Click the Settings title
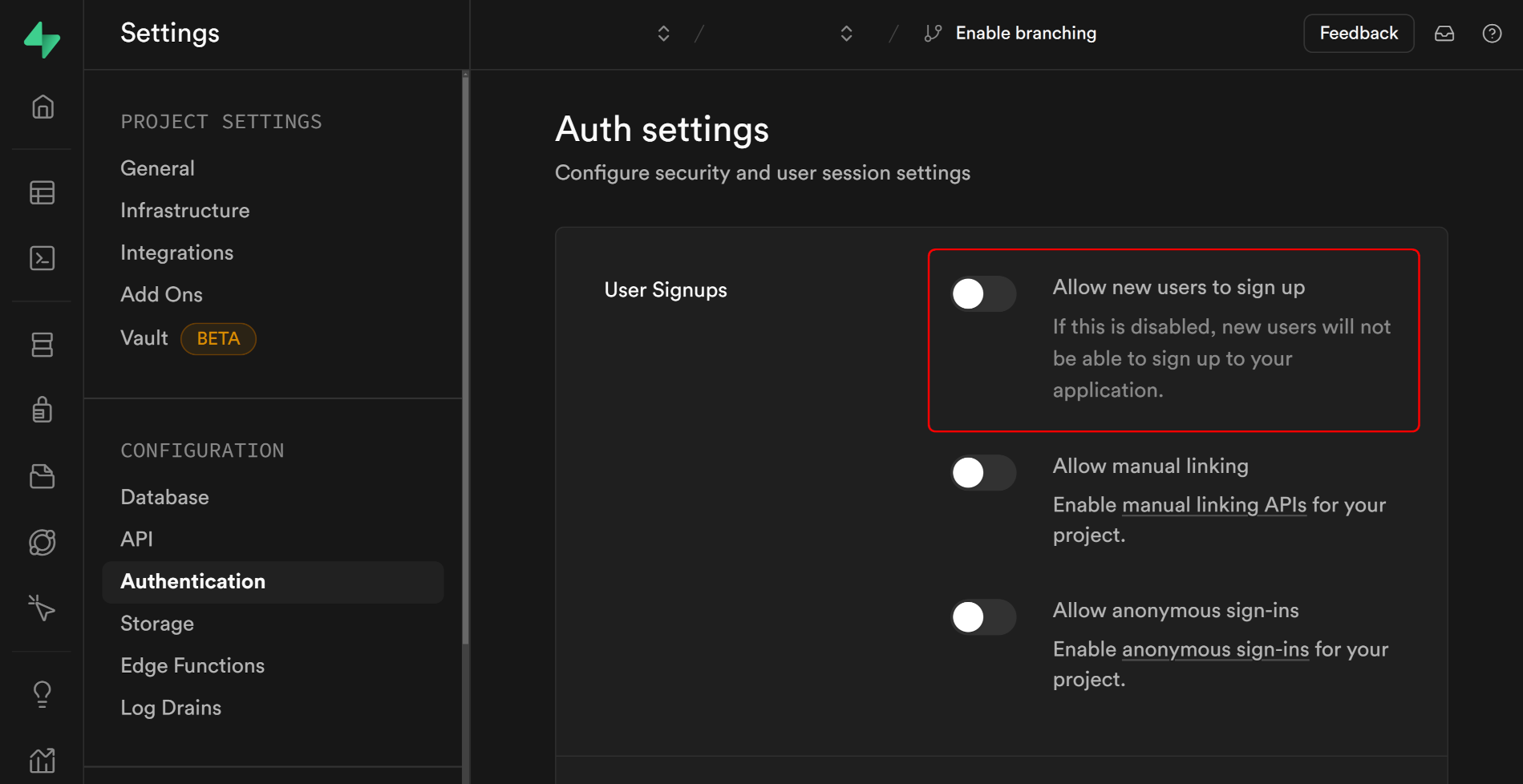Screen dimensions: 1523x784 (x=170, y=33)
